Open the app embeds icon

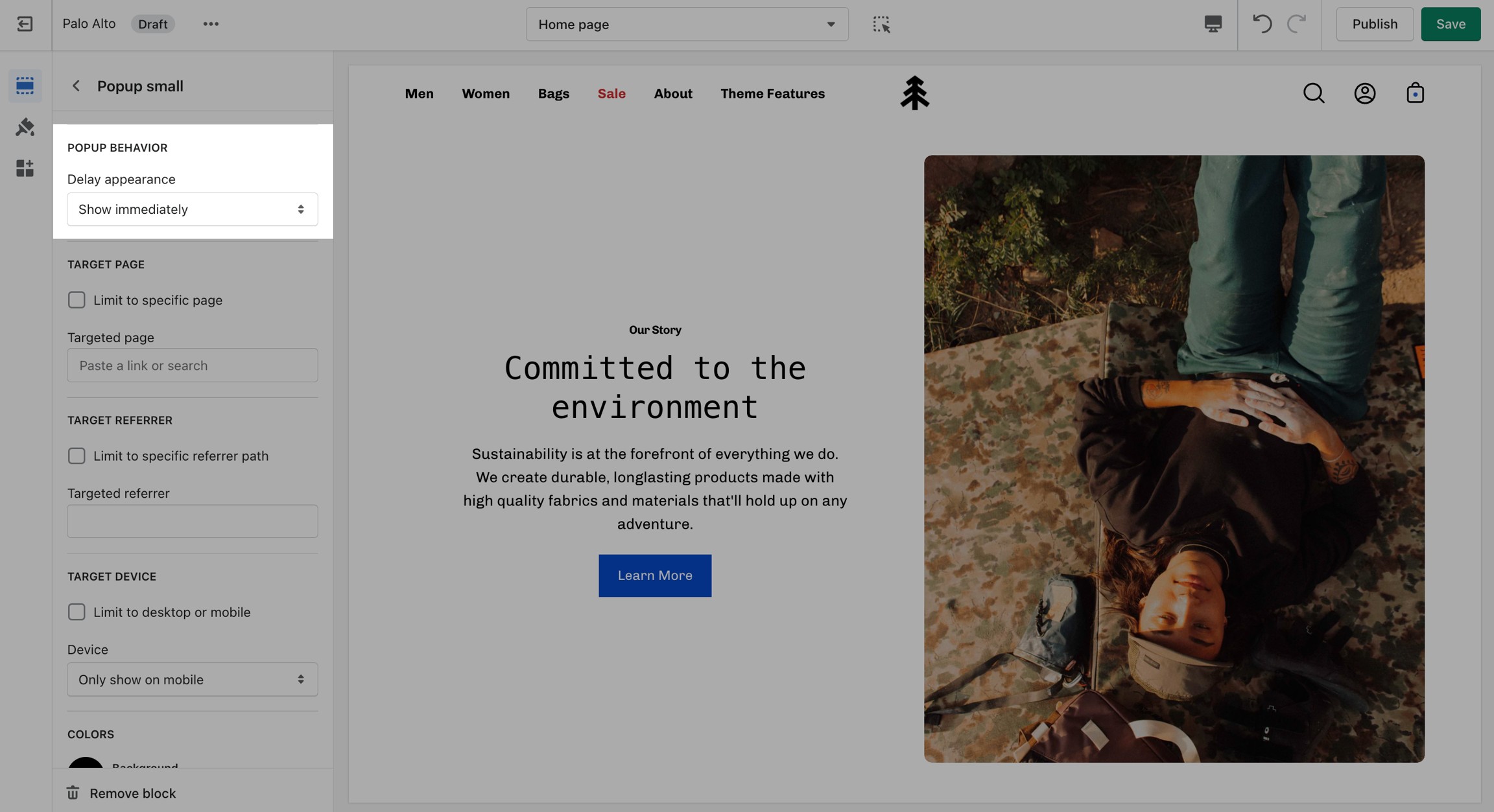point(25,168)
